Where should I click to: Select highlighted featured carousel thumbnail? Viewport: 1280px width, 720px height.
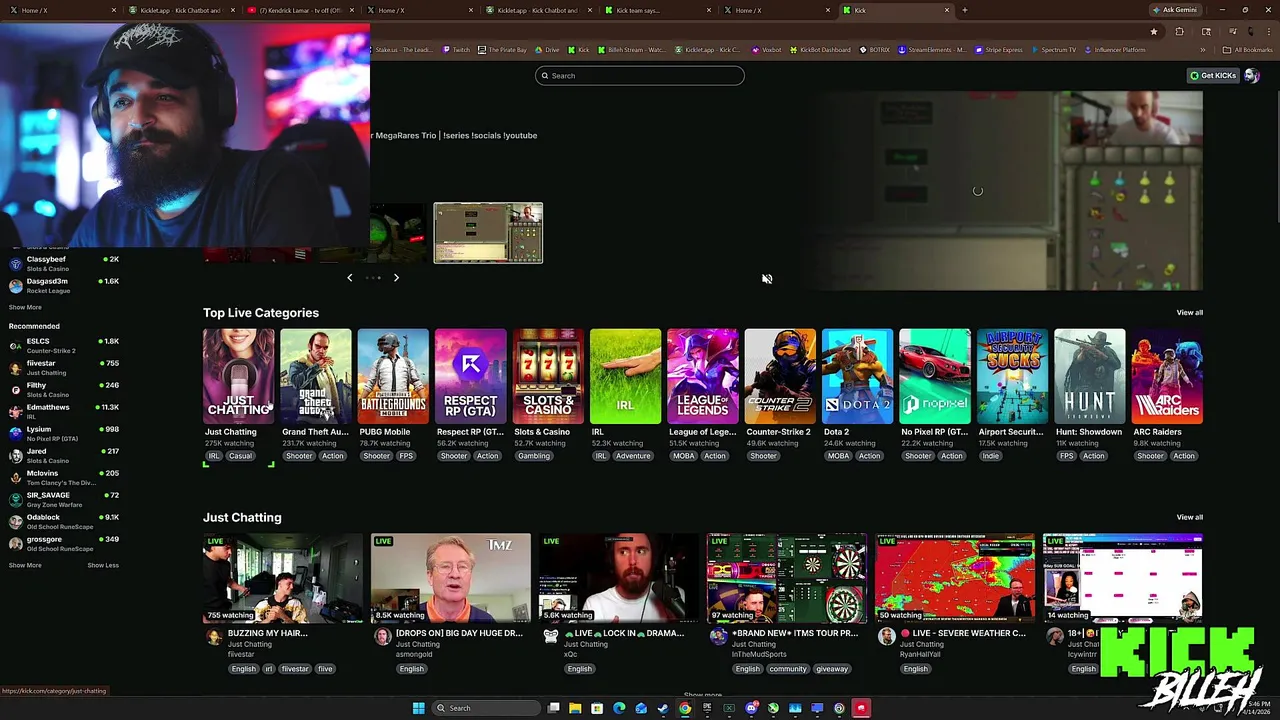point(488,233)
